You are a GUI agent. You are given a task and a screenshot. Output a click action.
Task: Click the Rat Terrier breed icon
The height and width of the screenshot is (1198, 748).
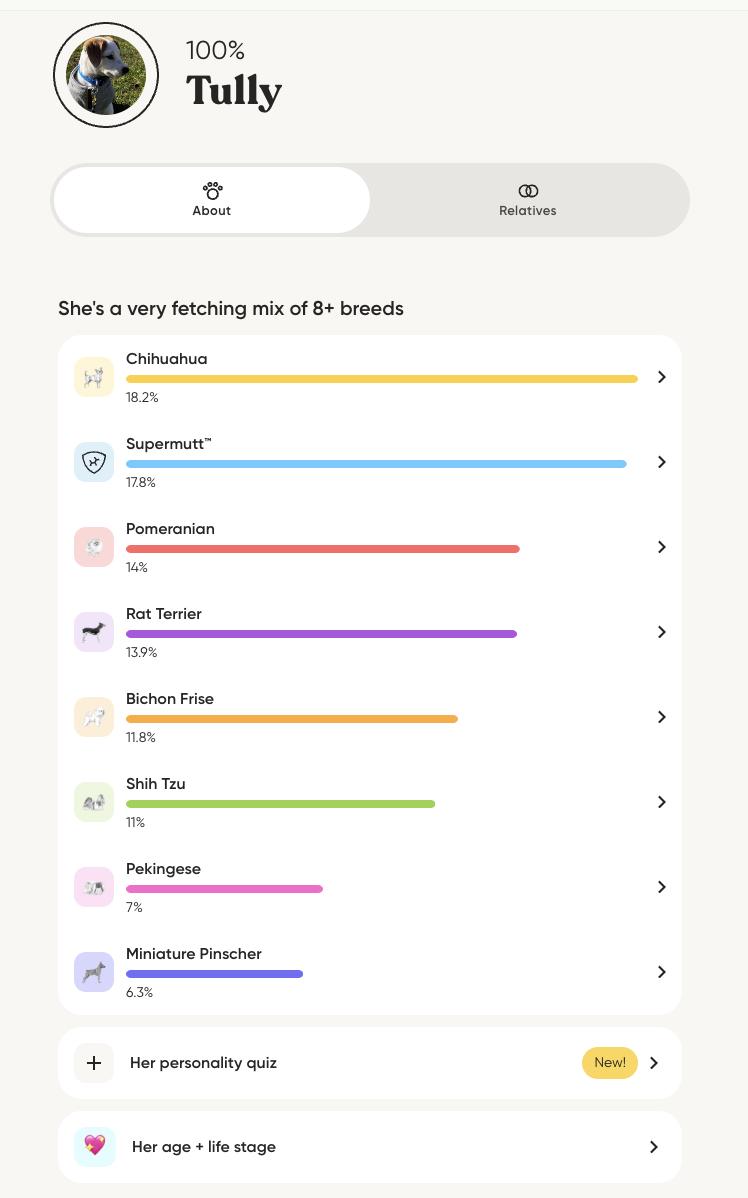pyautogui.click(x=94, y=632)
